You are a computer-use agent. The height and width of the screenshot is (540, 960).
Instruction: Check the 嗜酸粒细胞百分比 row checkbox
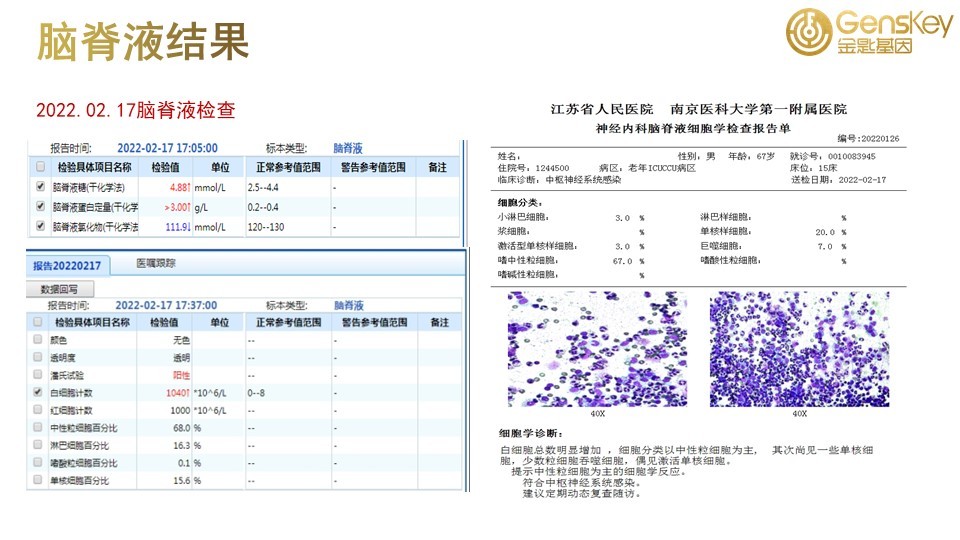point(38,462)
